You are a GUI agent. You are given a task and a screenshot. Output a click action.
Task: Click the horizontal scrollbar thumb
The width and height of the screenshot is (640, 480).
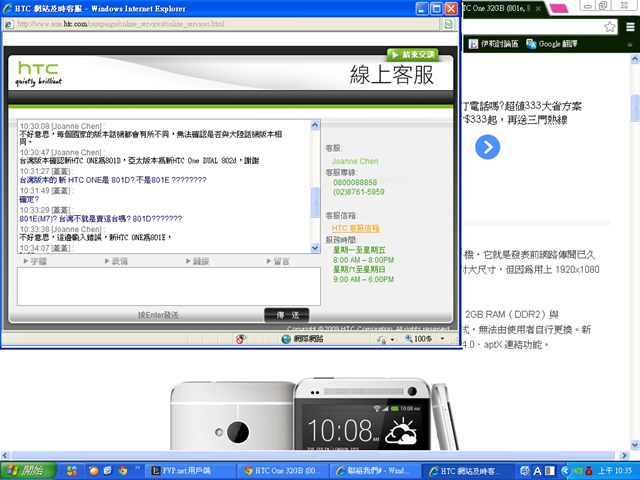[313, 455]
